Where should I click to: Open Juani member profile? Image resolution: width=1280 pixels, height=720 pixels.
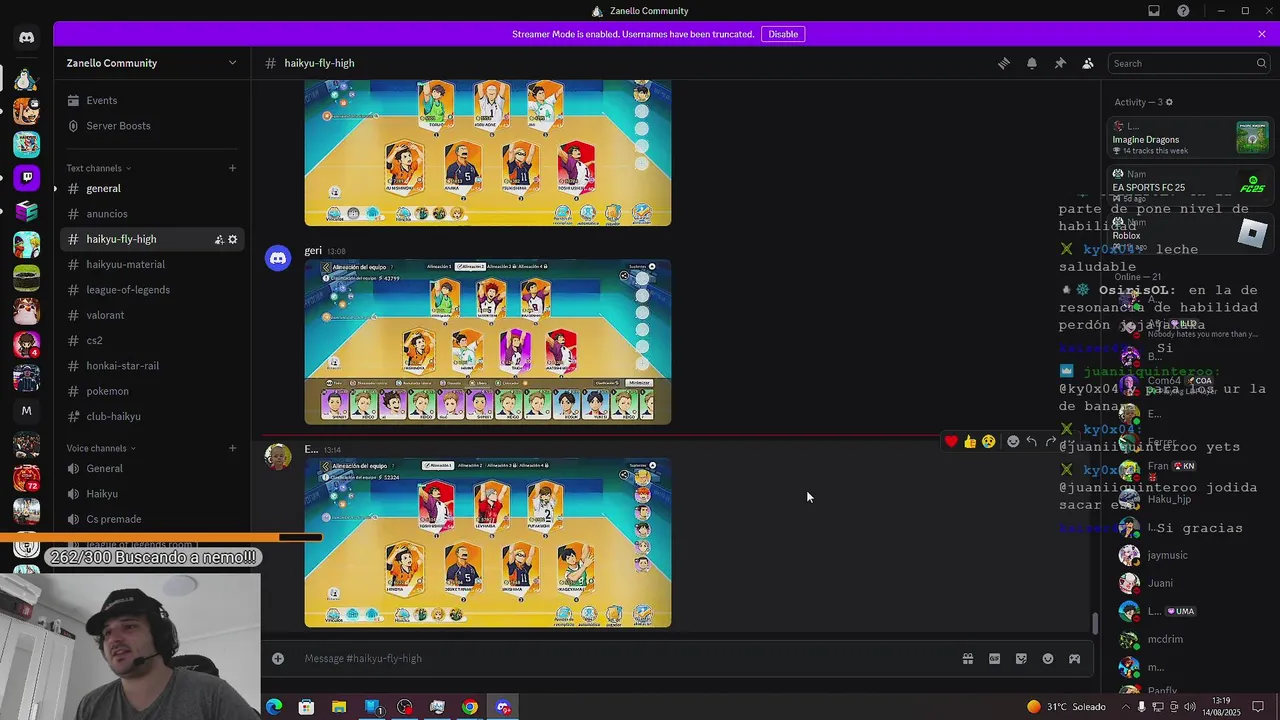[x=1192, y=583]
